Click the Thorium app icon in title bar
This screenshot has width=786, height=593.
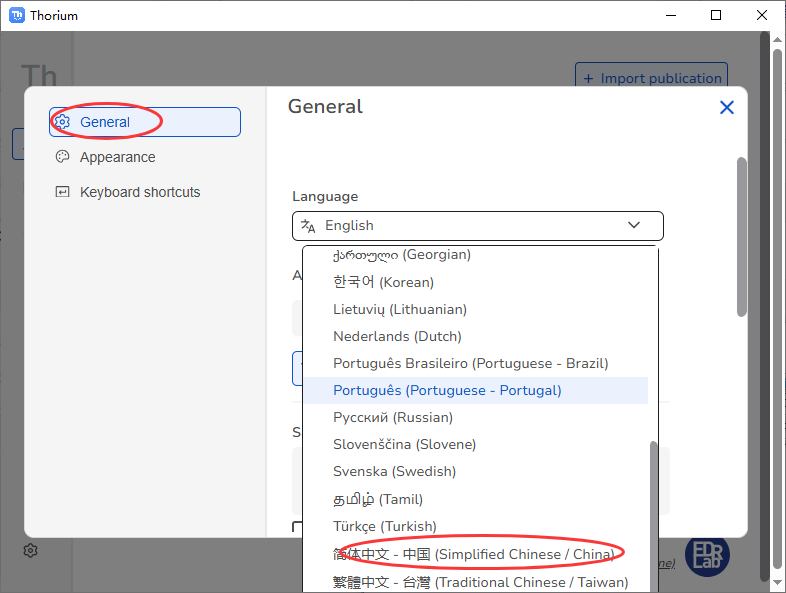pos(17,15)
